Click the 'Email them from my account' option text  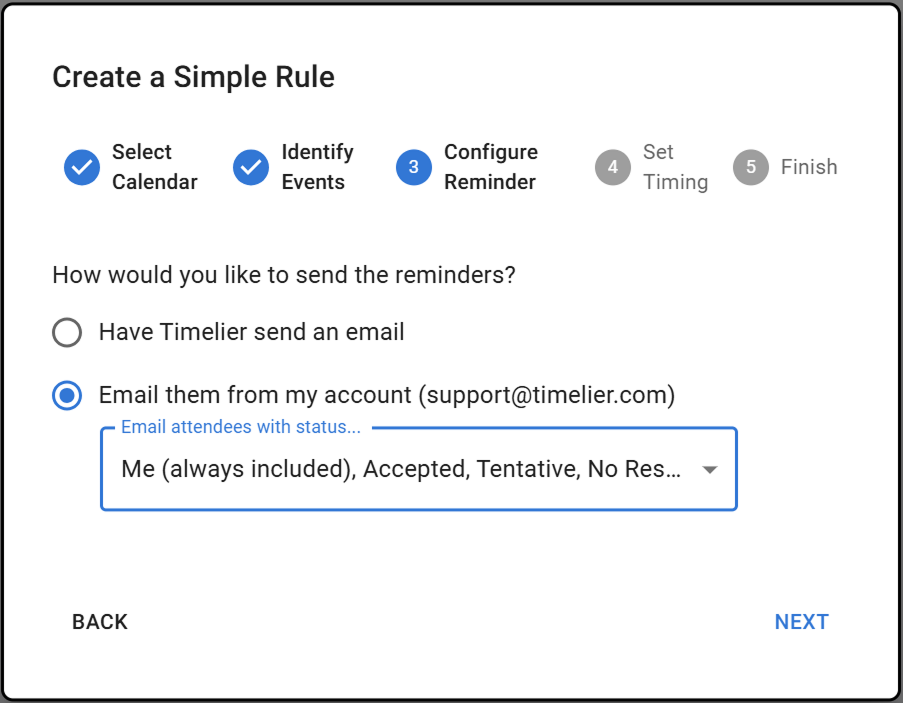387,396
